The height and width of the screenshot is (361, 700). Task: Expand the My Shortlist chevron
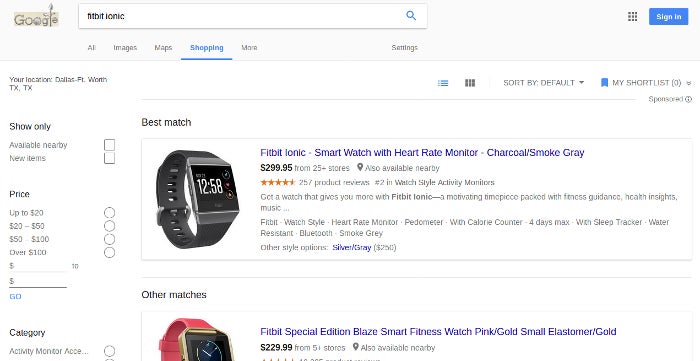pyautogui.click(x=688, y=83)
